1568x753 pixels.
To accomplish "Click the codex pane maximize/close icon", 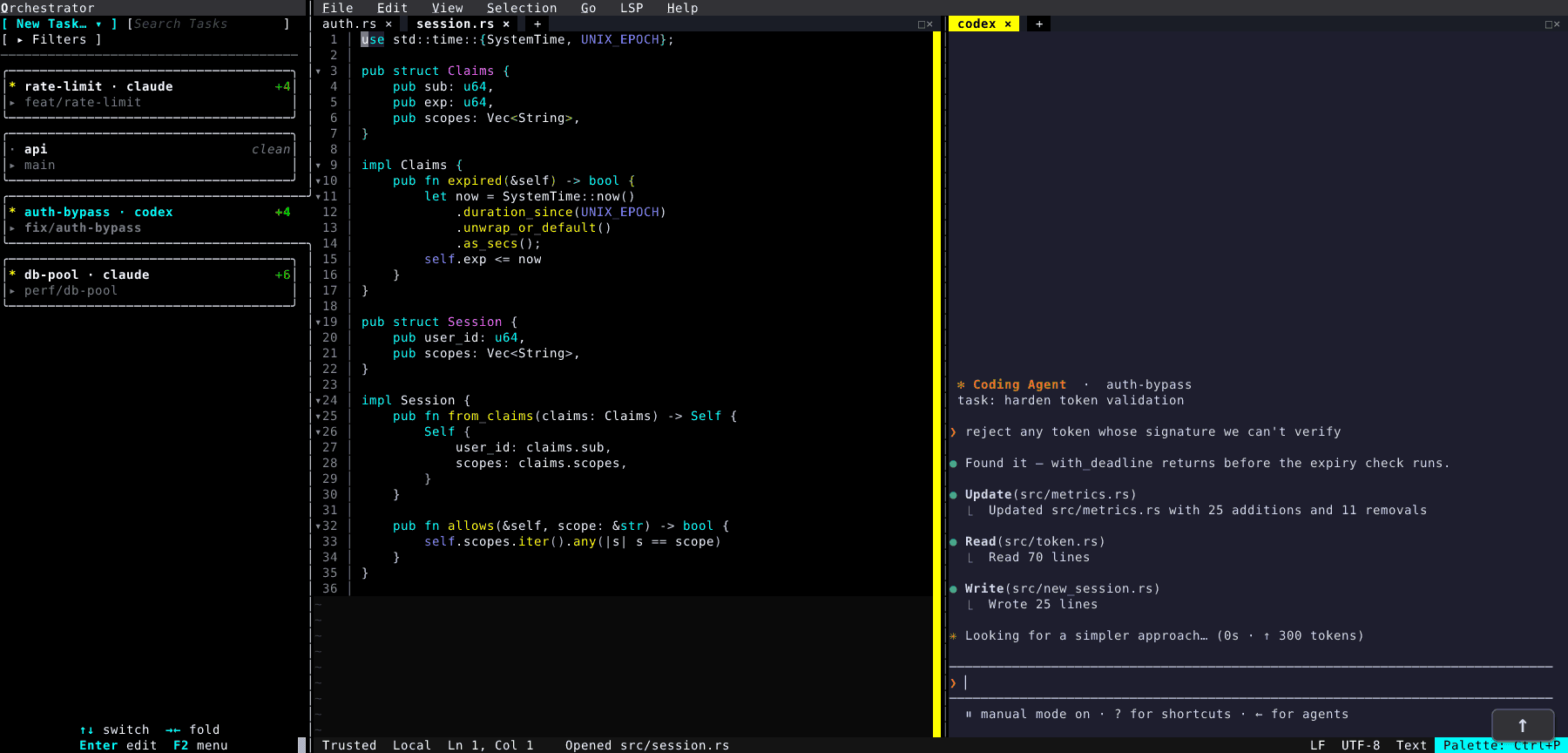I will (x=1552, y=24).
